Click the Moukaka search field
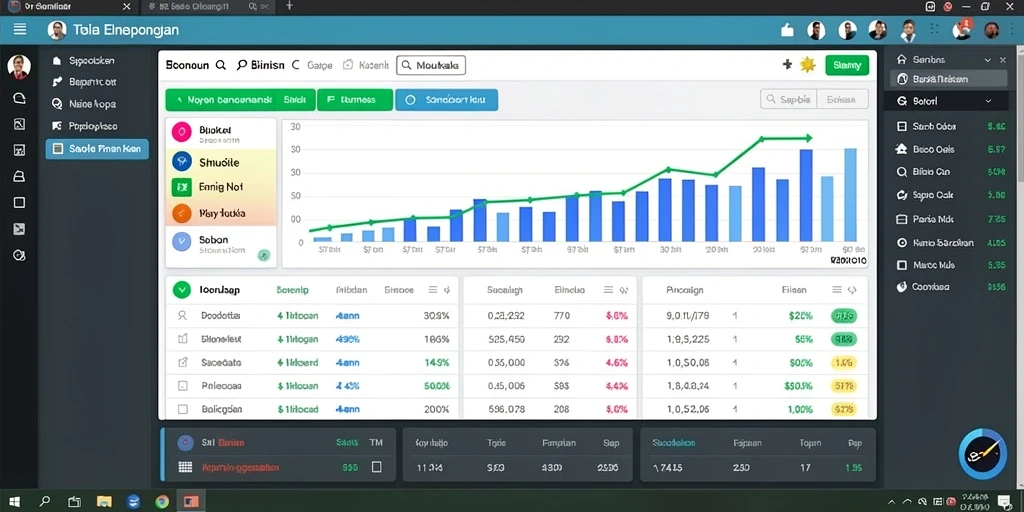The width and height of the screenshot is (1024, 512). 430,65
